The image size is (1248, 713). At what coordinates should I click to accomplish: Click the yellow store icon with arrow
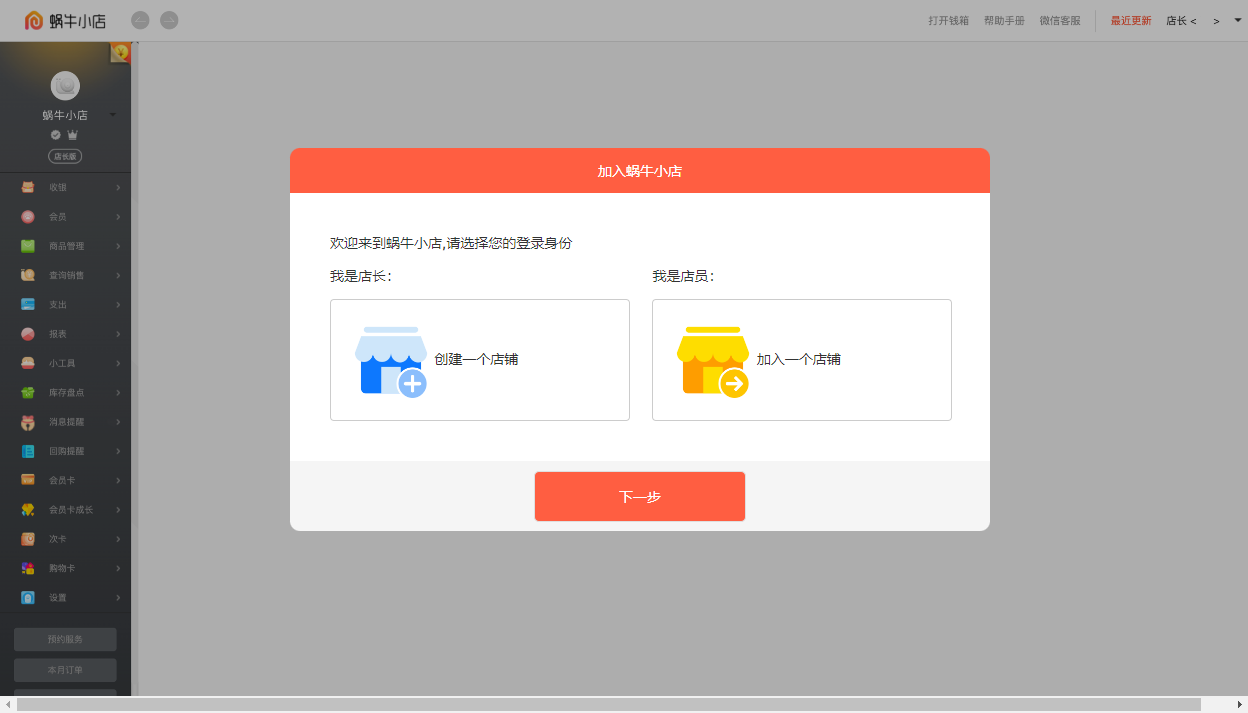pos(713,361)
